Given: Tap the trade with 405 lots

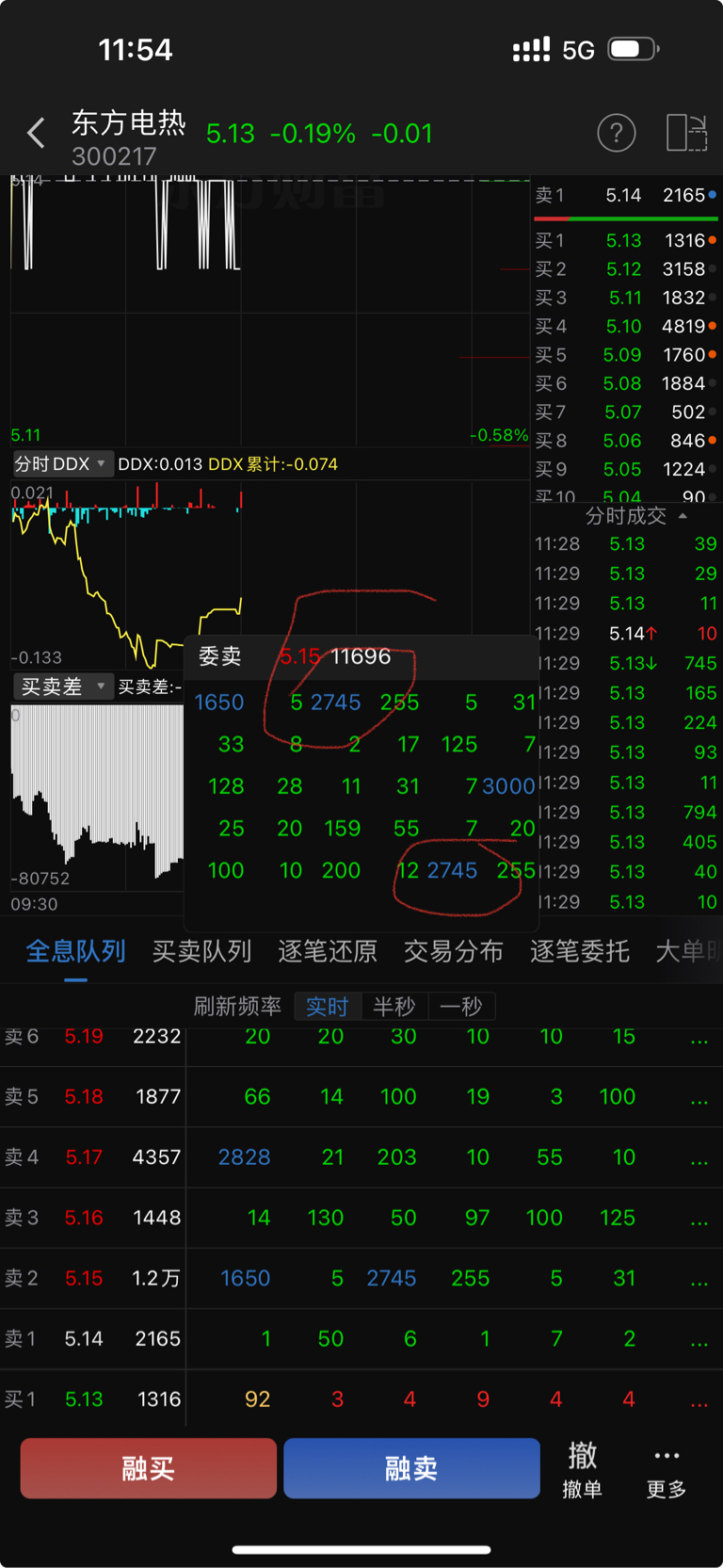Looking at the screenshot, I should point(626,842).
